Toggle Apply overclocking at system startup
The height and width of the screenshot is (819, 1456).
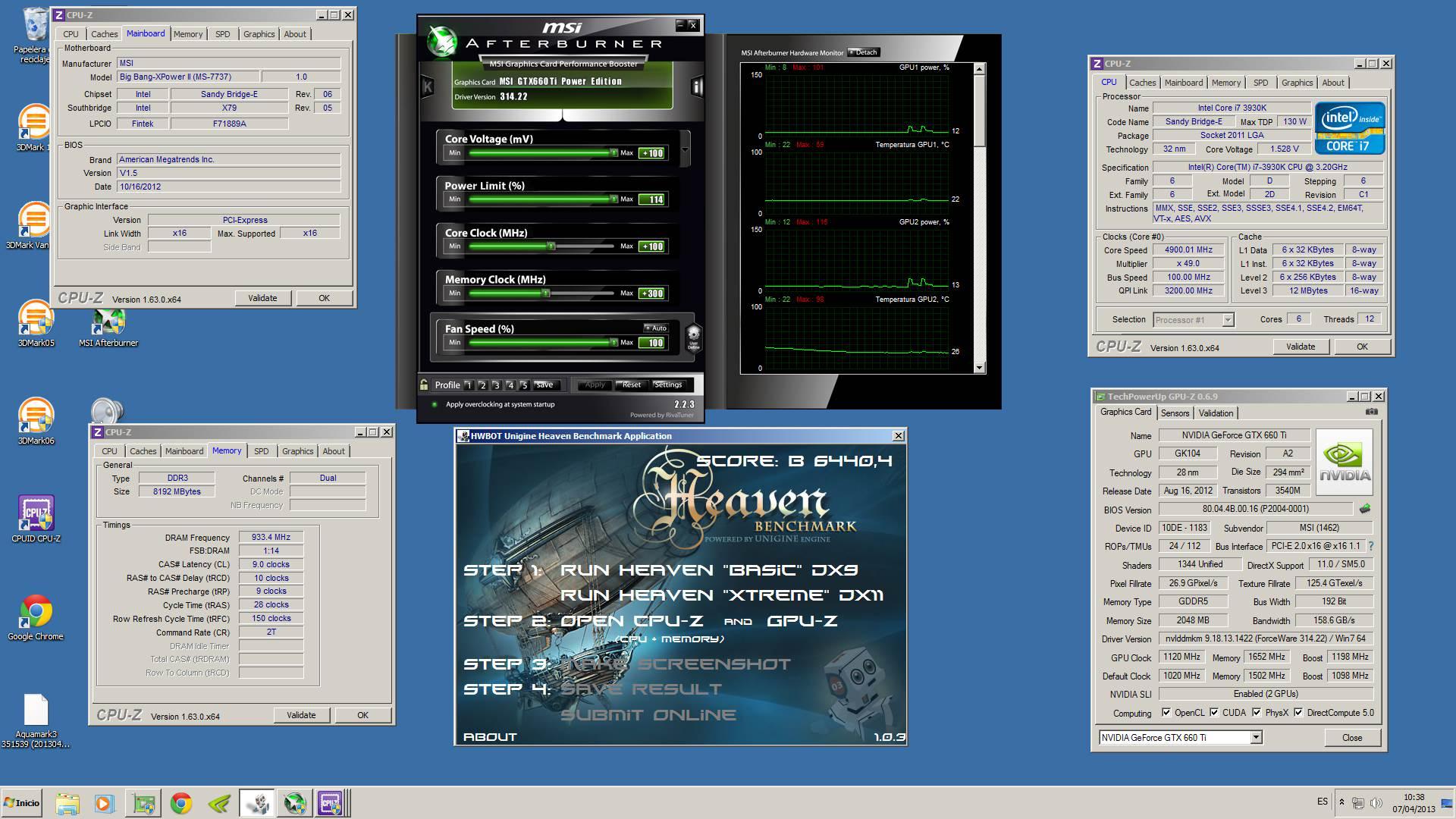(435, 404)
